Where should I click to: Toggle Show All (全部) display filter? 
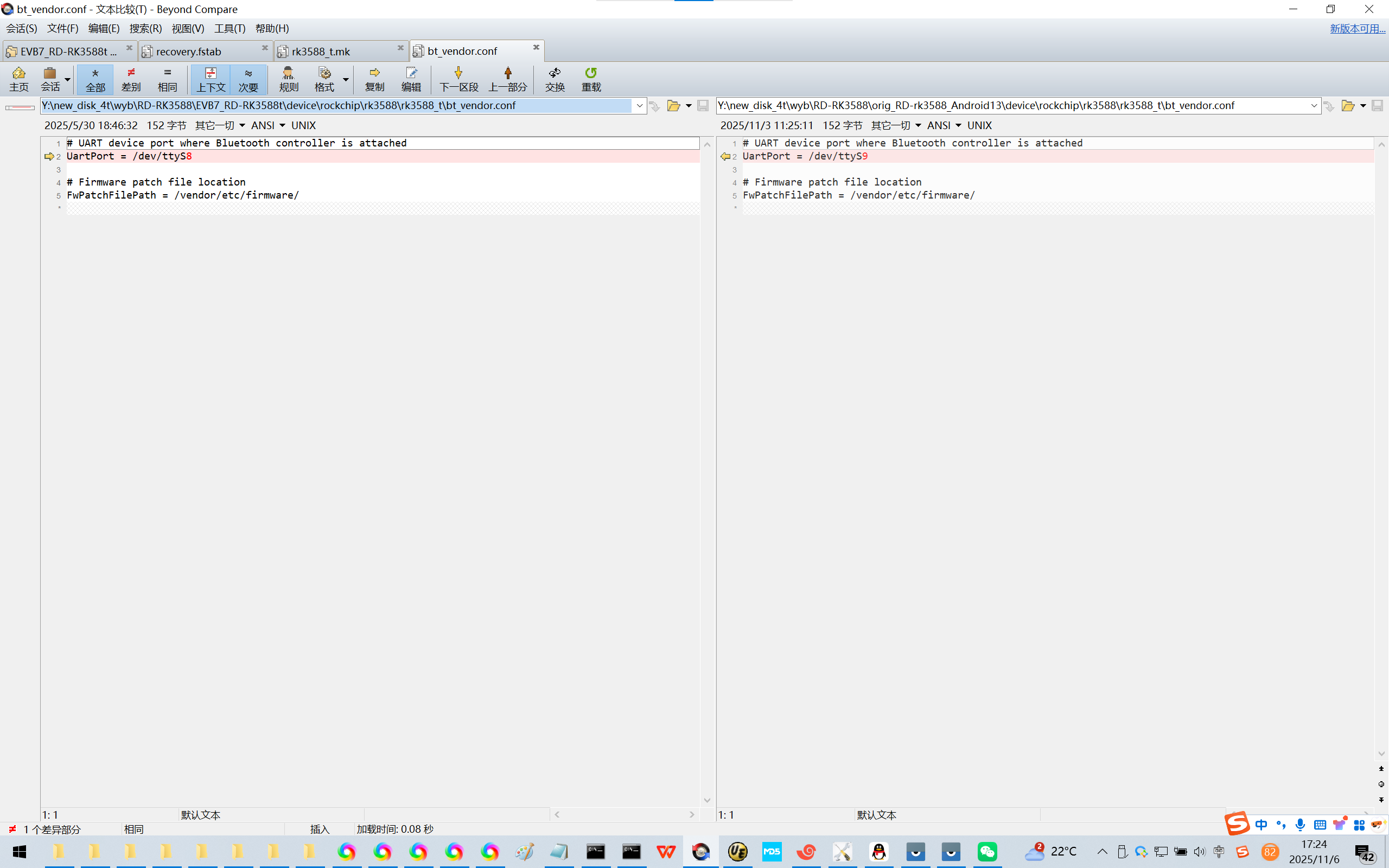[95, 79]
